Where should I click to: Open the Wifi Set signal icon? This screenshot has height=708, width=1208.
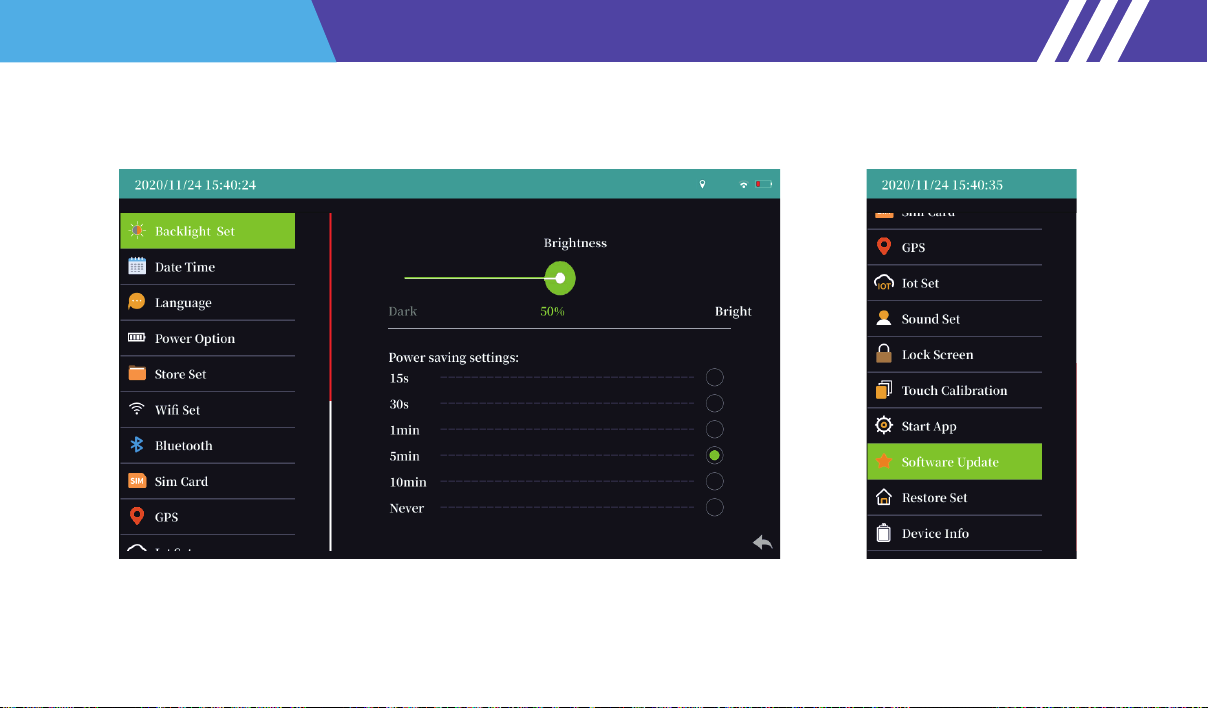(x=137, y=410)
